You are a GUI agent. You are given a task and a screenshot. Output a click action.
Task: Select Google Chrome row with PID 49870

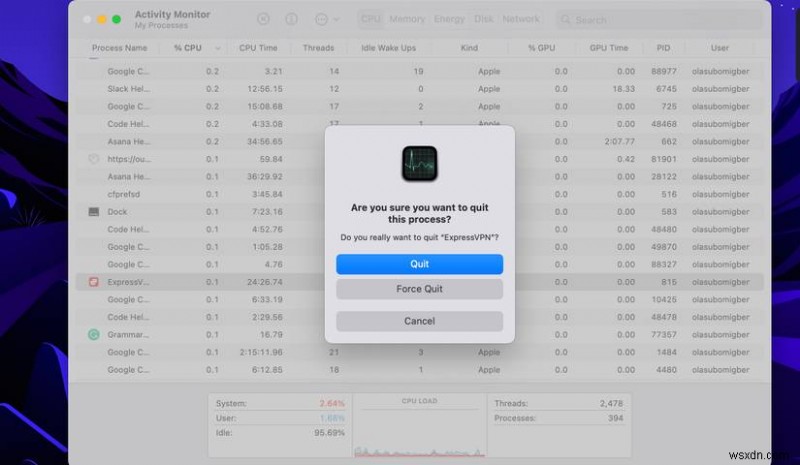tap(419, 247)
